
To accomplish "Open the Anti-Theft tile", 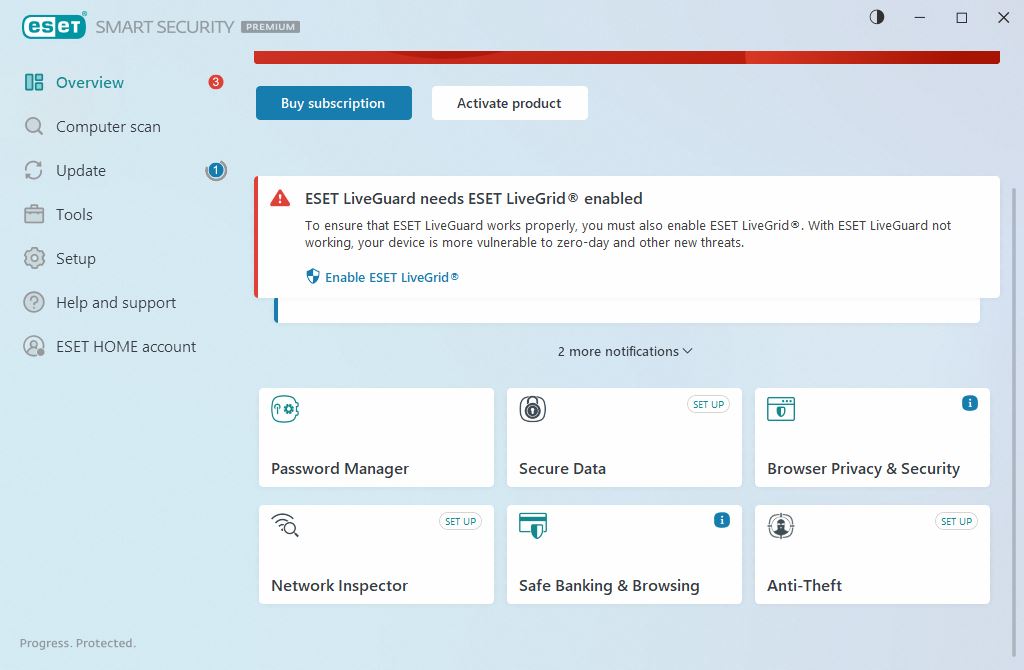I will [872, 554].
